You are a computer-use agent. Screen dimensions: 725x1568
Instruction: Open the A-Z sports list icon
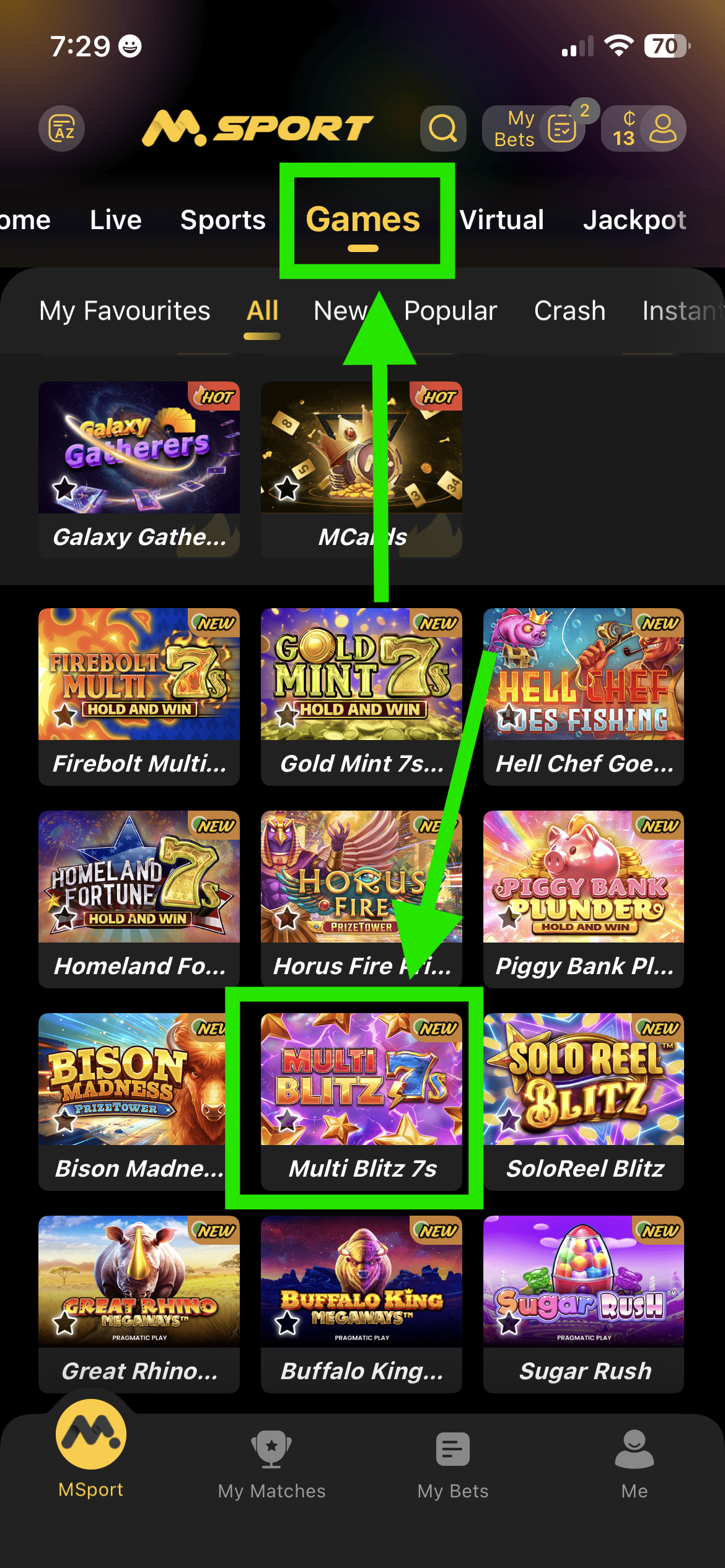pos(62,128)
